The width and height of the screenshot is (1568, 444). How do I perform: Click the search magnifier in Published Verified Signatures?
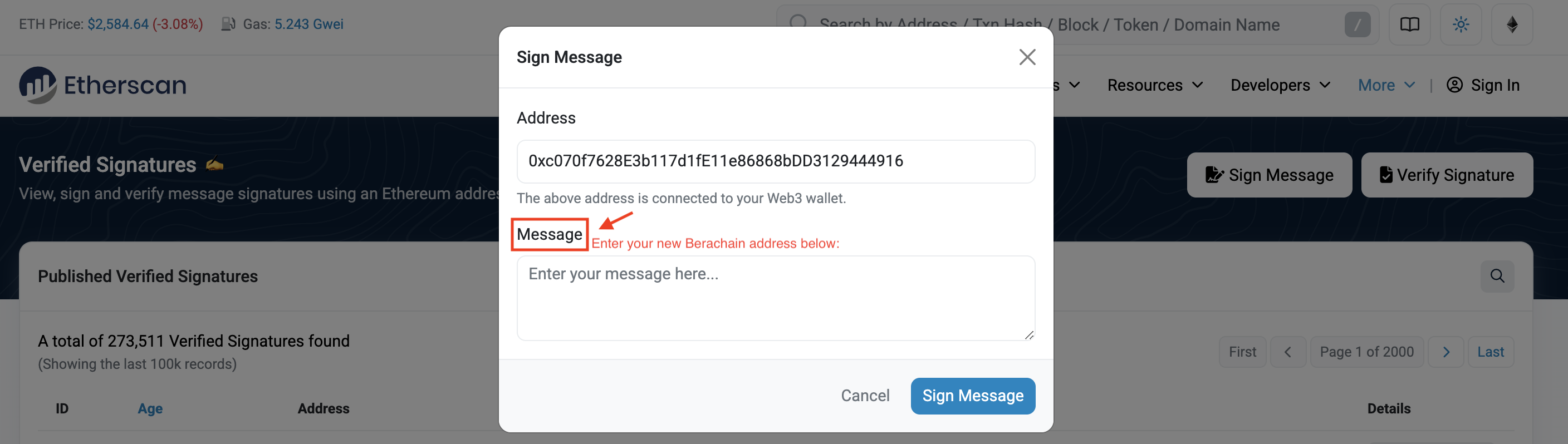pyautogui.click(x=1497, y=275)
